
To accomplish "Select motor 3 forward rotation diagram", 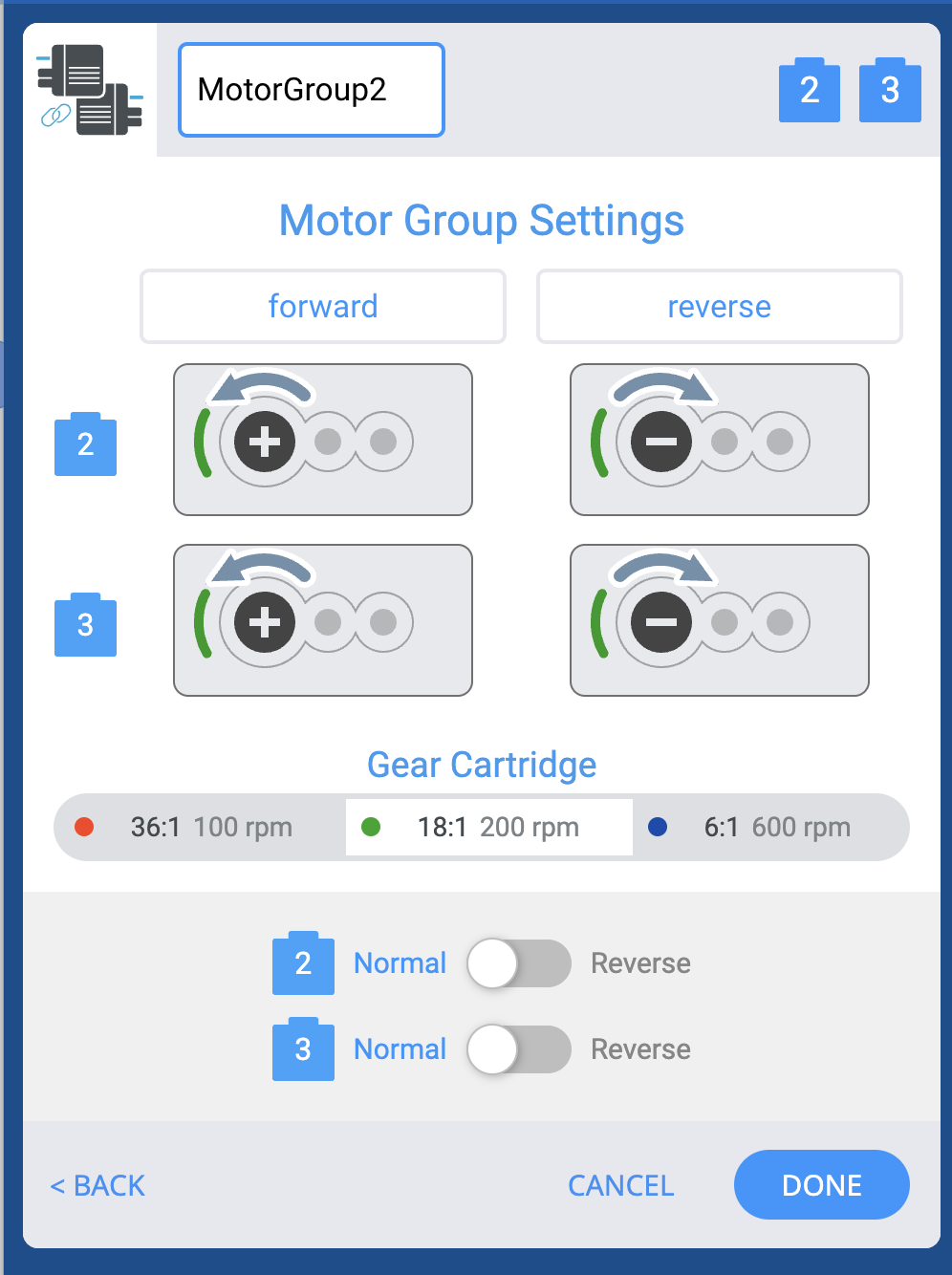I will pos(323,620).
